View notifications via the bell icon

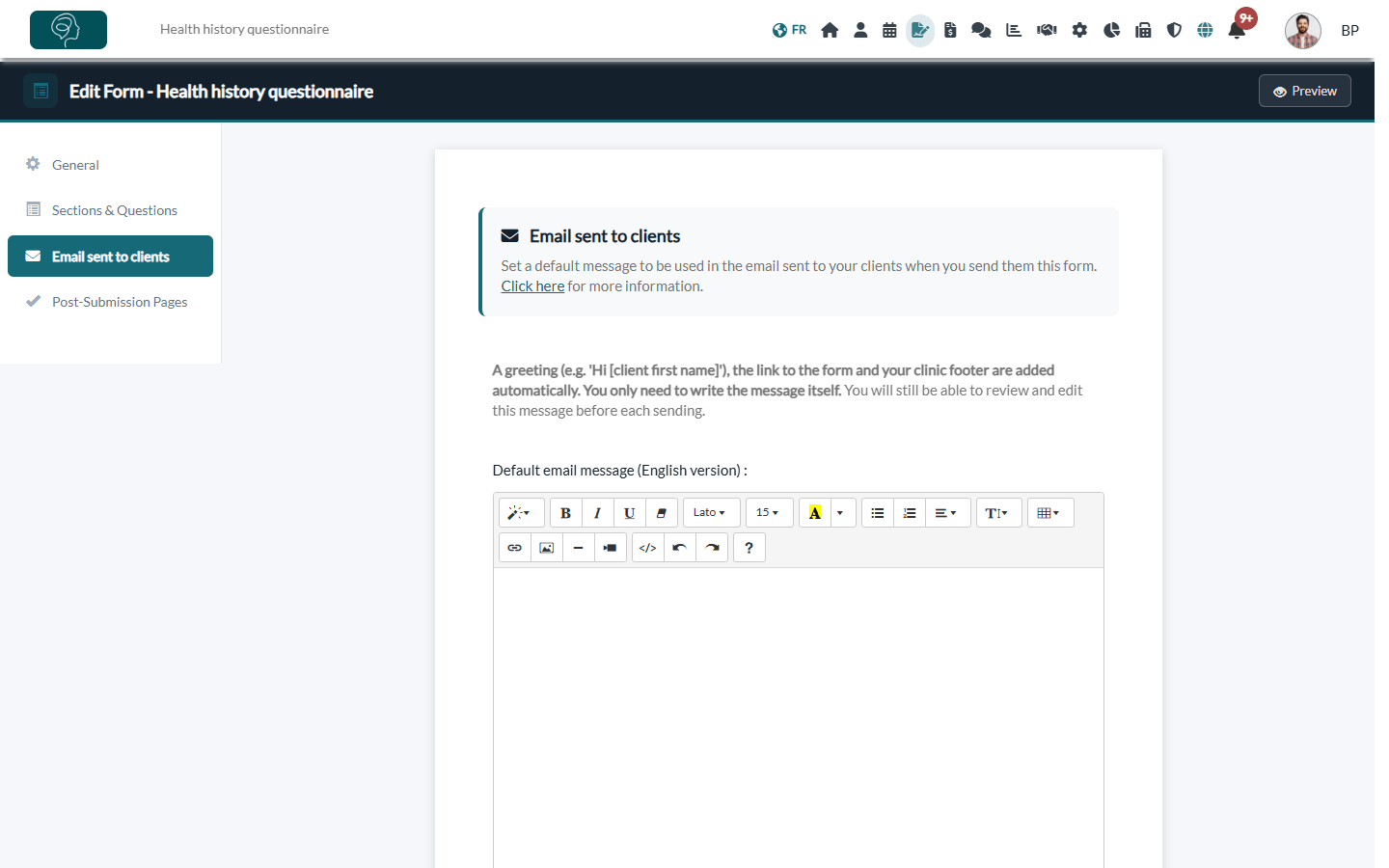tap(1237, 30)
